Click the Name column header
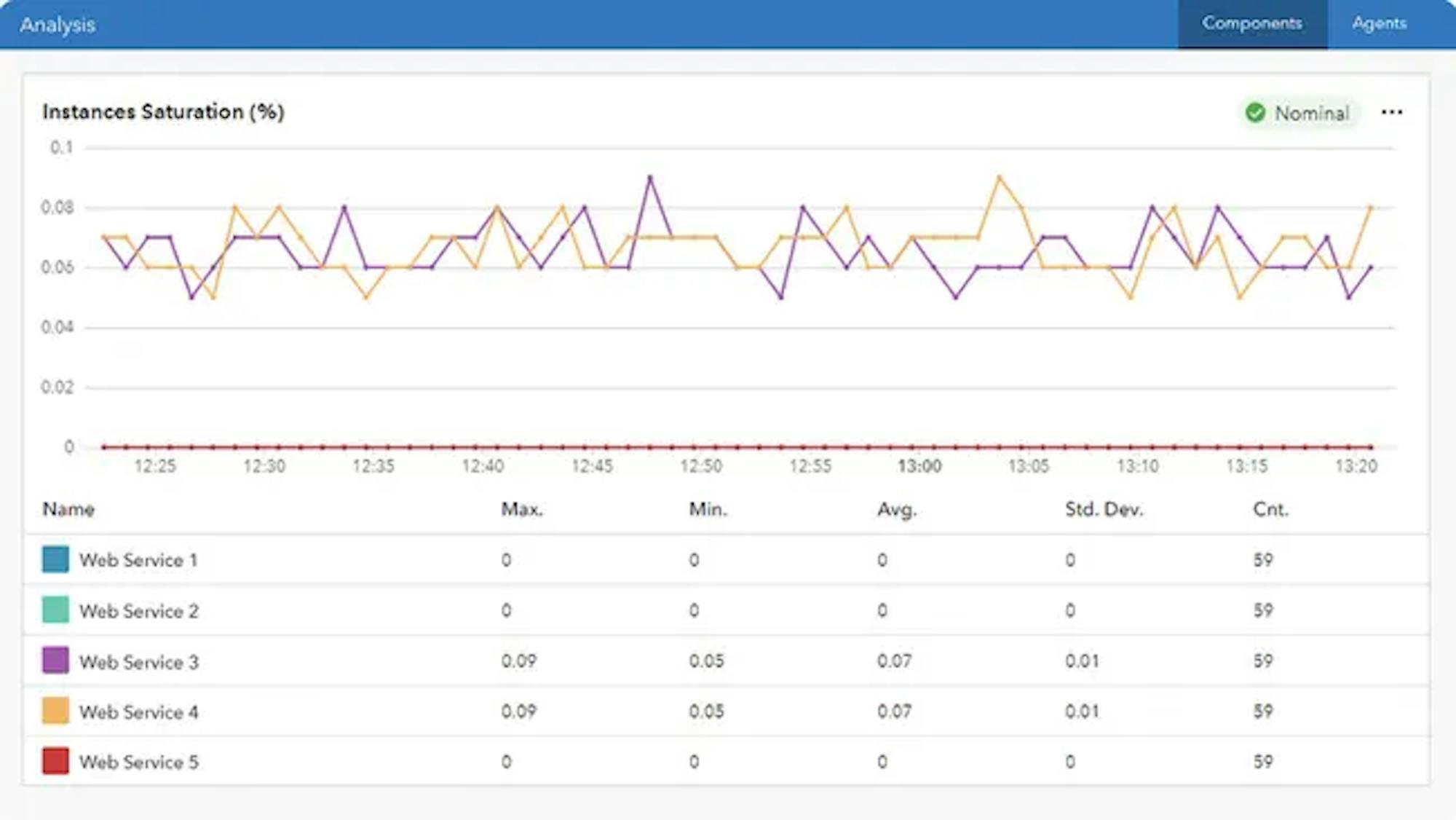 click(x=68, y=509)
